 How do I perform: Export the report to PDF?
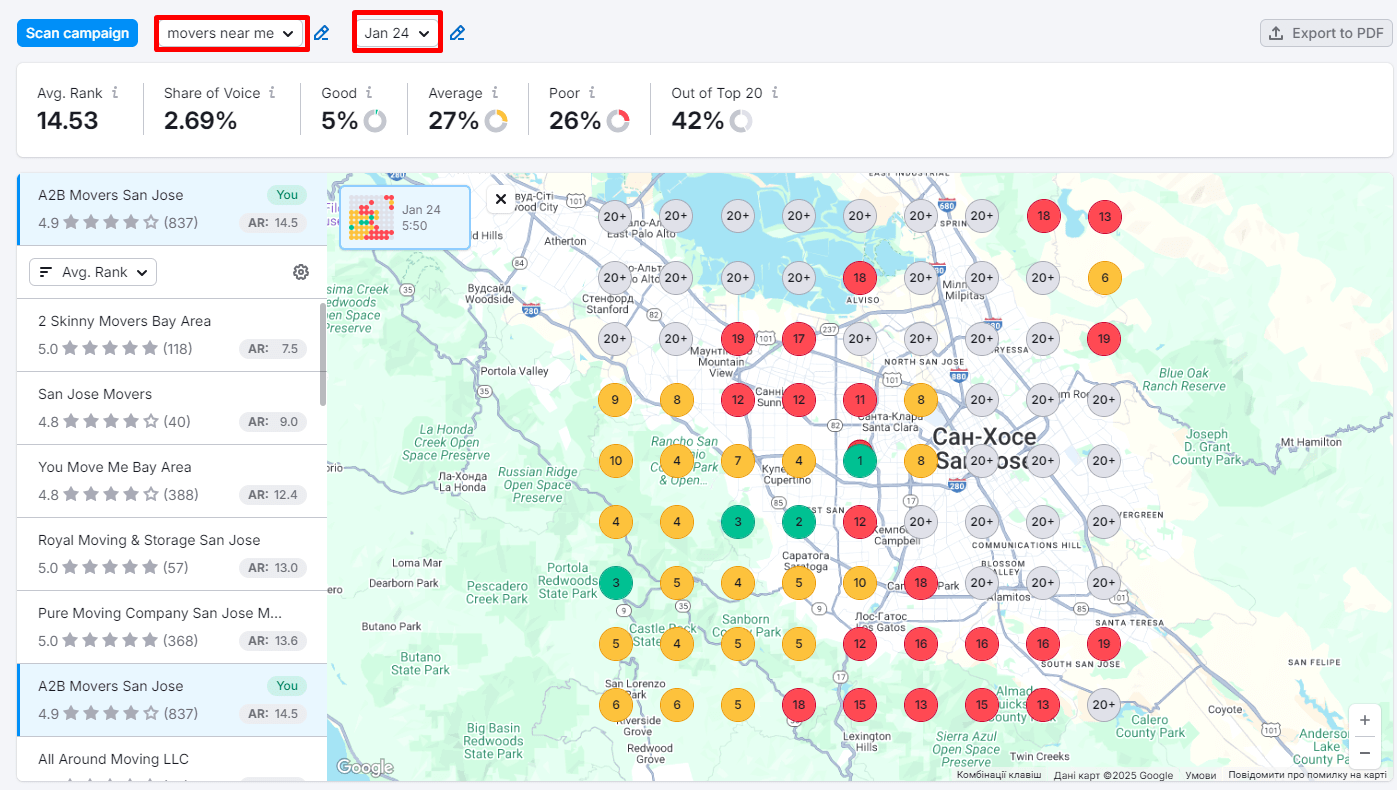click(x=1326, y=33)
